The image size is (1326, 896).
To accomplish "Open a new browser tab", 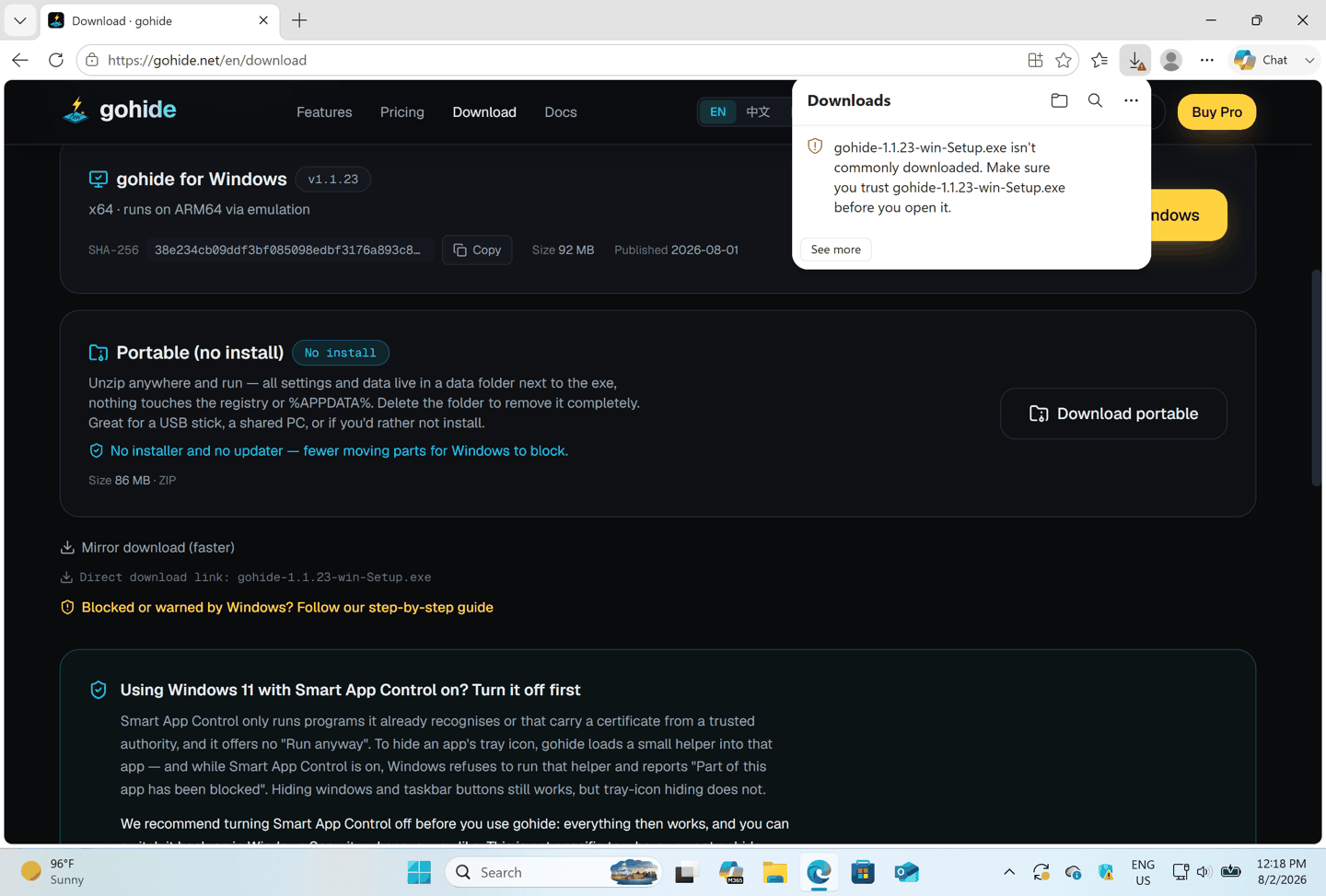I will tap(299, 20).
